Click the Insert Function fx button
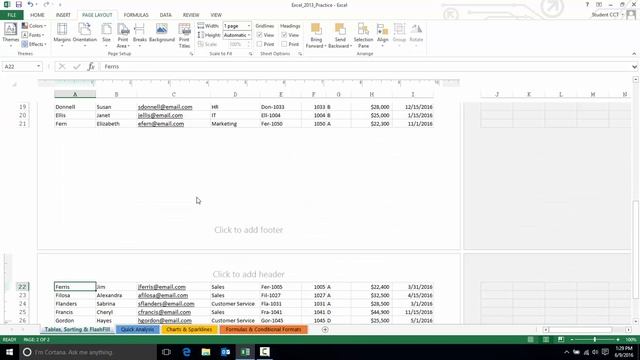Screen dimensions: 640x360 pyautogui.click(x=91, y=66)
